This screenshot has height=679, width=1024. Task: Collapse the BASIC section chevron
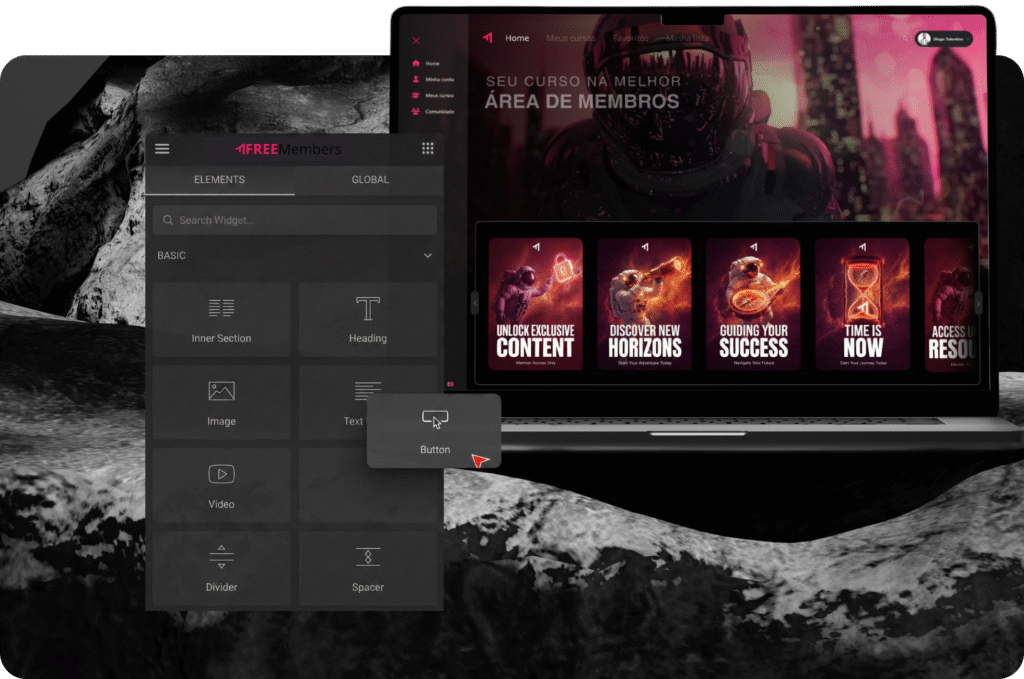coord(428,256)
